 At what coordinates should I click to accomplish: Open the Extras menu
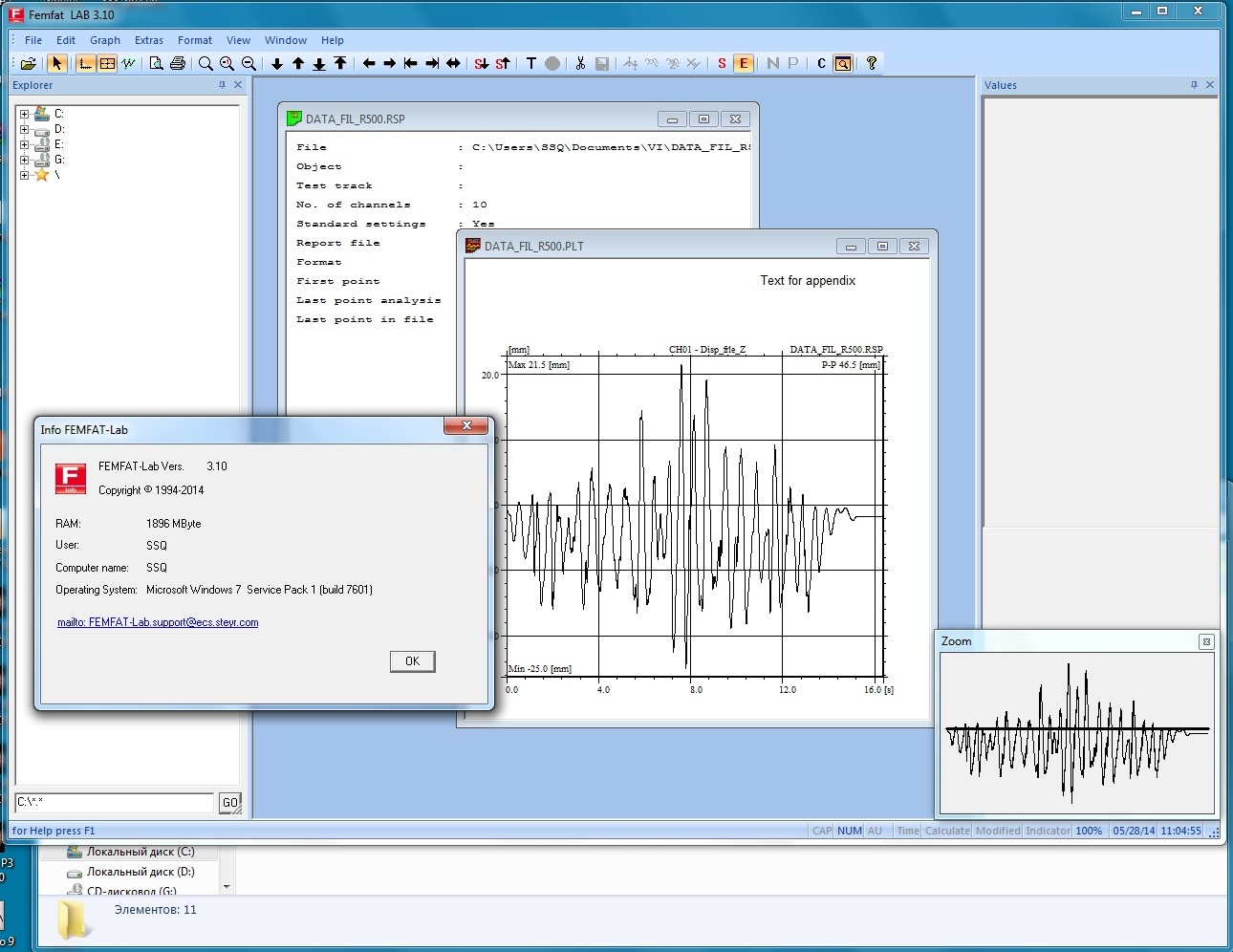[x=148, y=40]
